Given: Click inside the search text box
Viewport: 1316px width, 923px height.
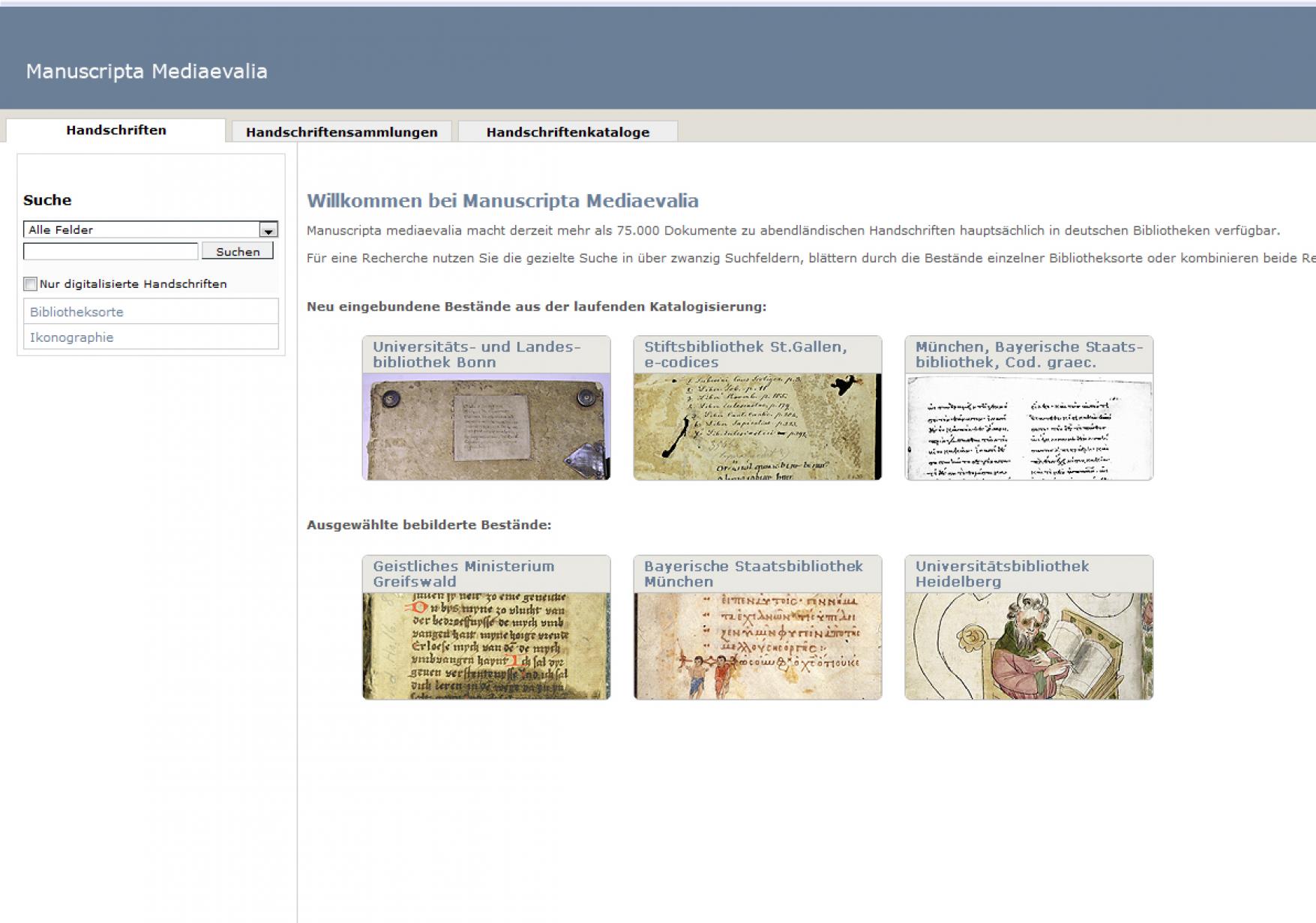Looking at the screenshot, I should (108, 250).
